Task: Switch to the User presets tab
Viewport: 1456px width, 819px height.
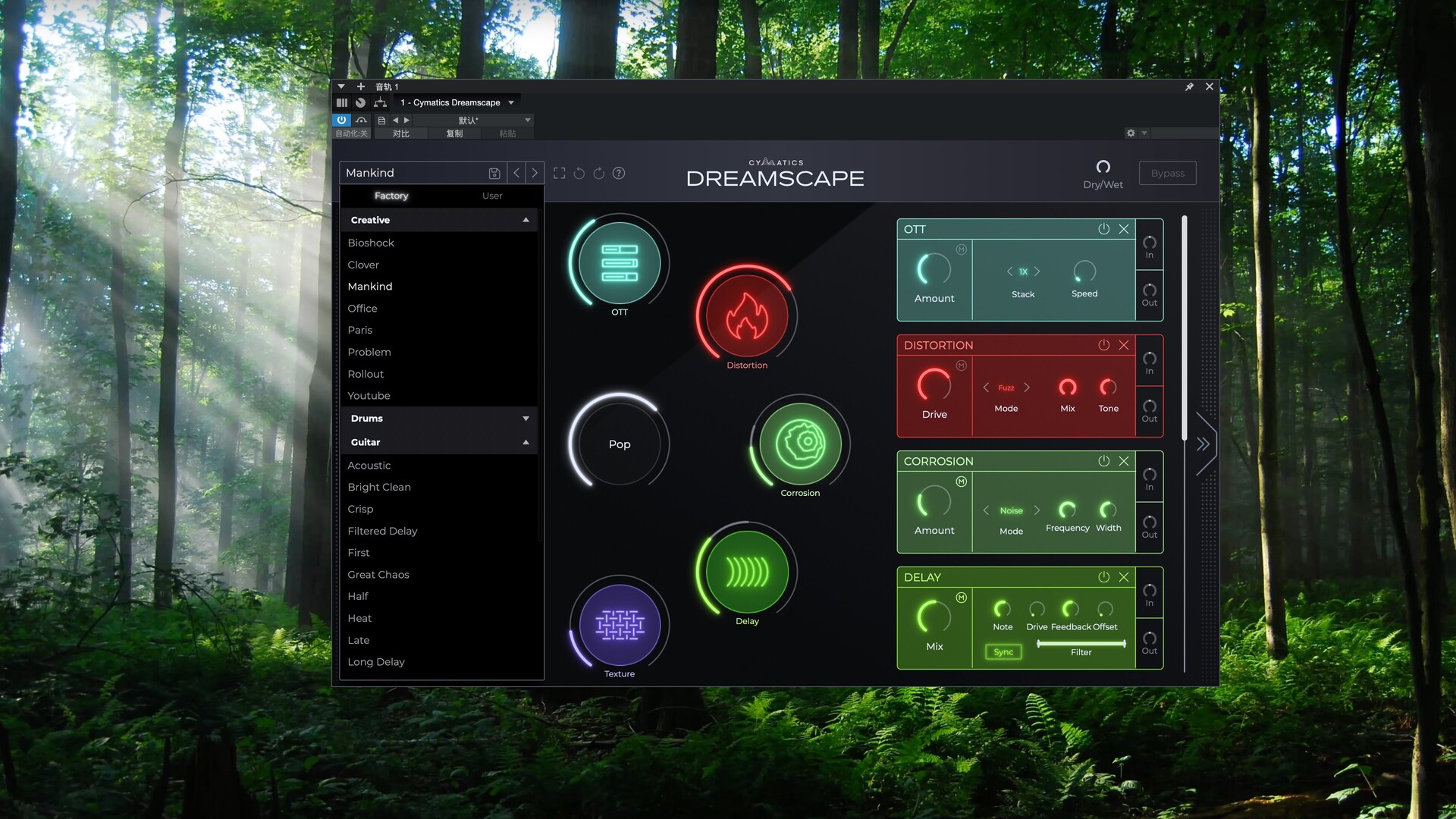Action: pos(492,196)
